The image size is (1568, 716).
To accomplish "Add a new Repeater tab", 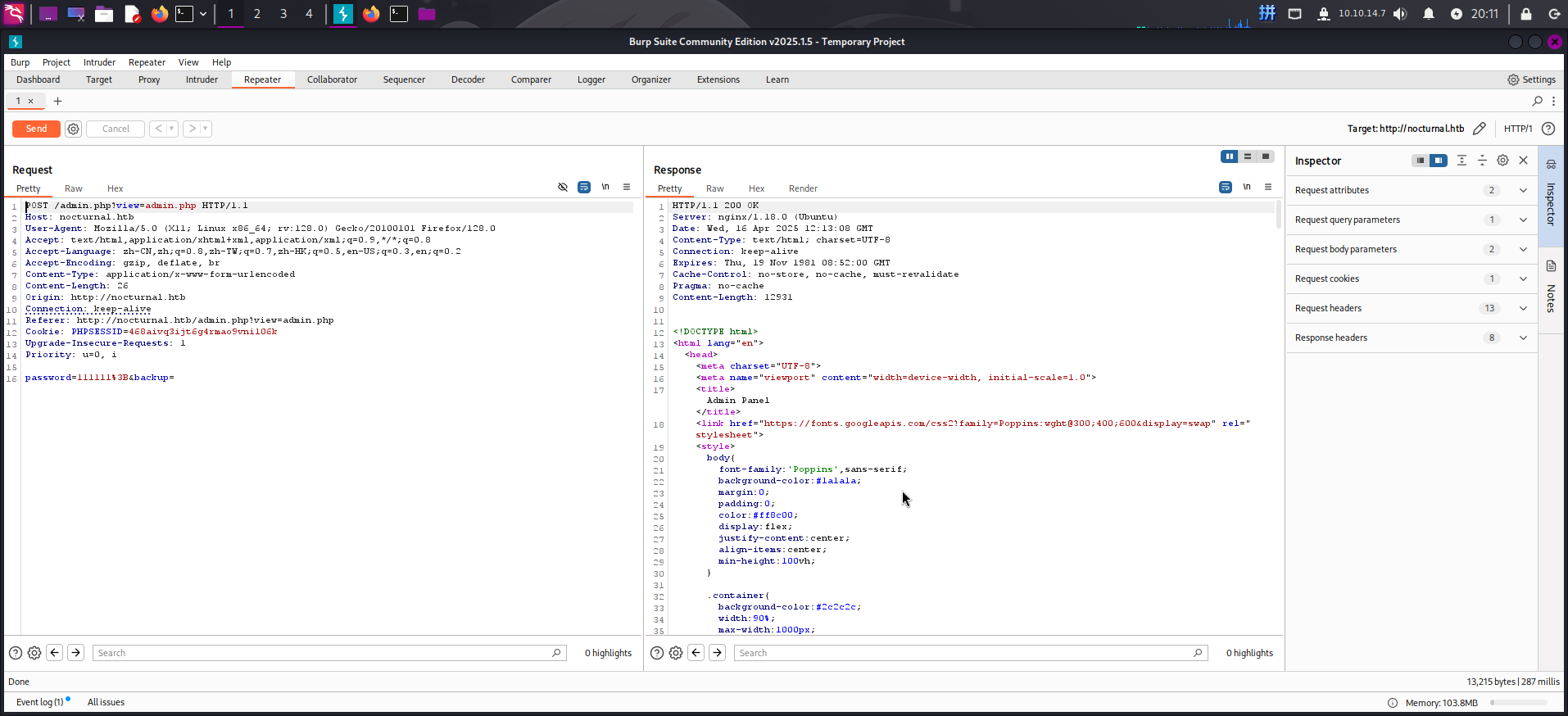I will 57,101.
